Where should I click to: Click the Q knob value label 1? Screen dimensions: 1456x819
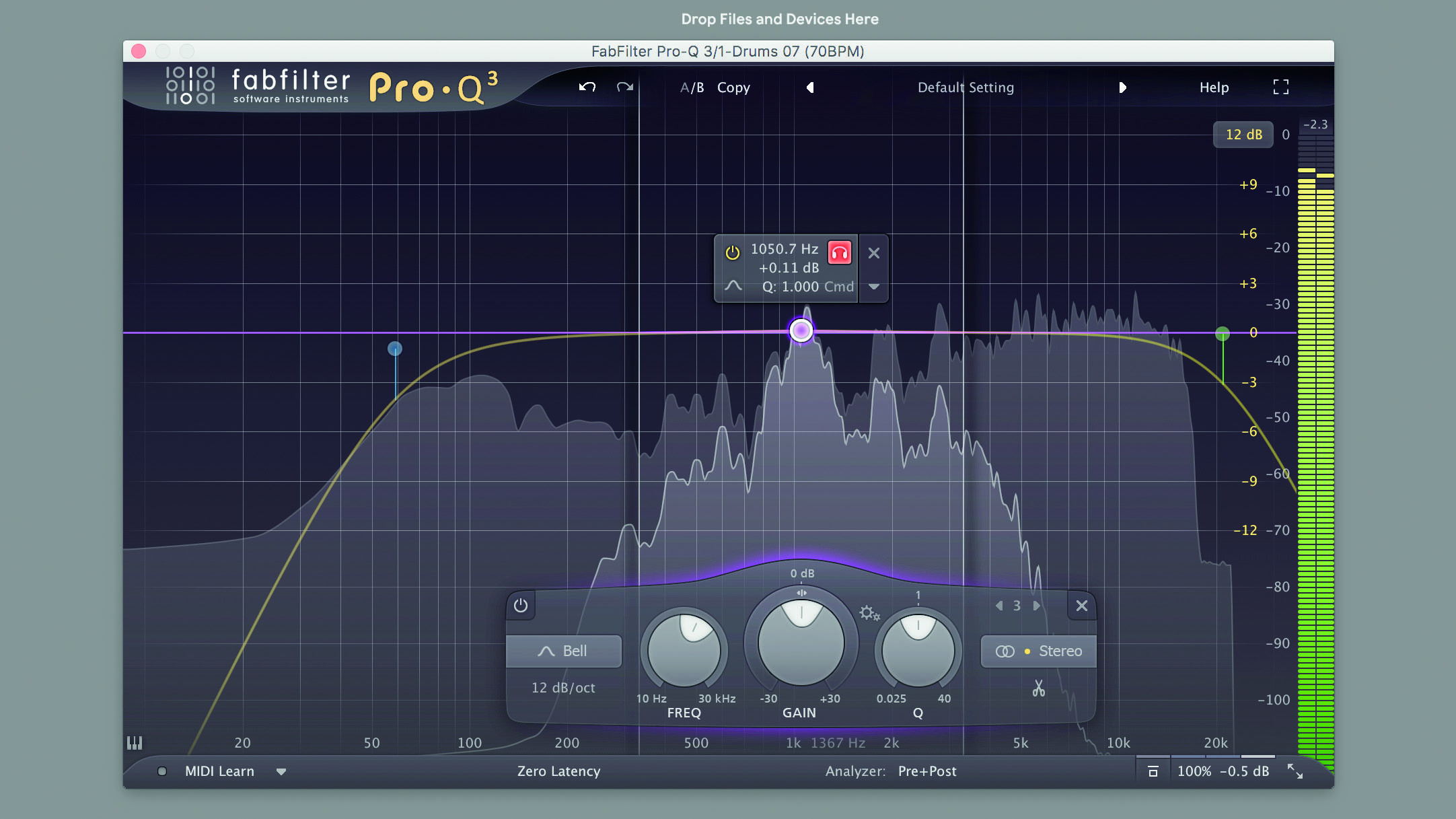point(918,595)
